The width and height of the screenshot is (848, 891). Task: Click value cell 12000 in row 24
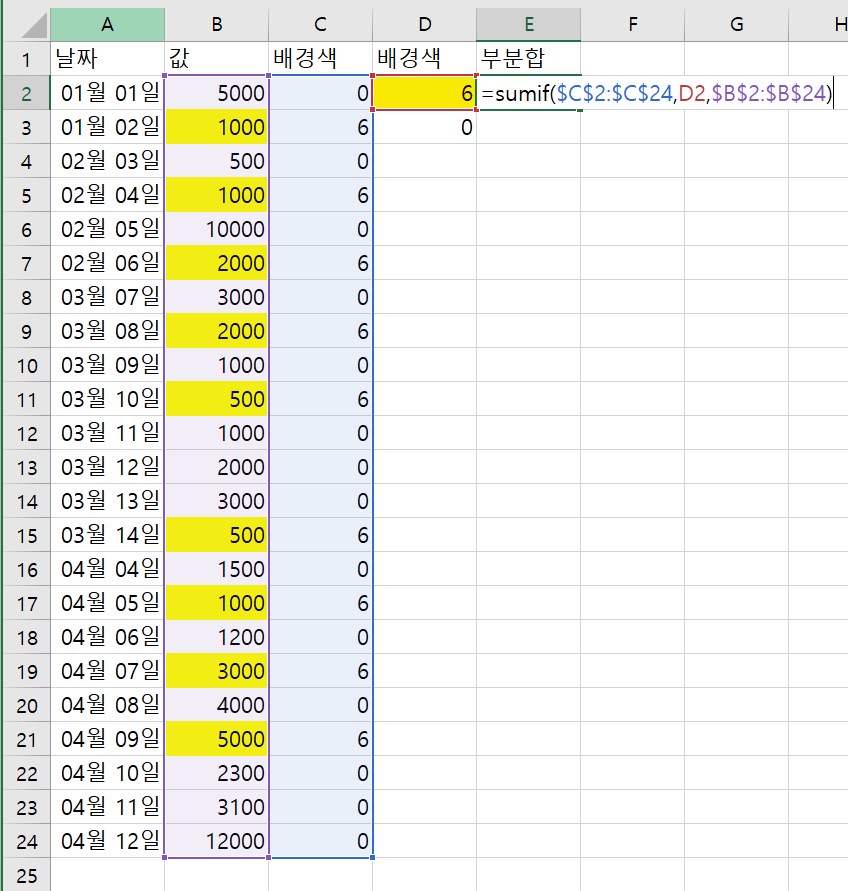217,841
